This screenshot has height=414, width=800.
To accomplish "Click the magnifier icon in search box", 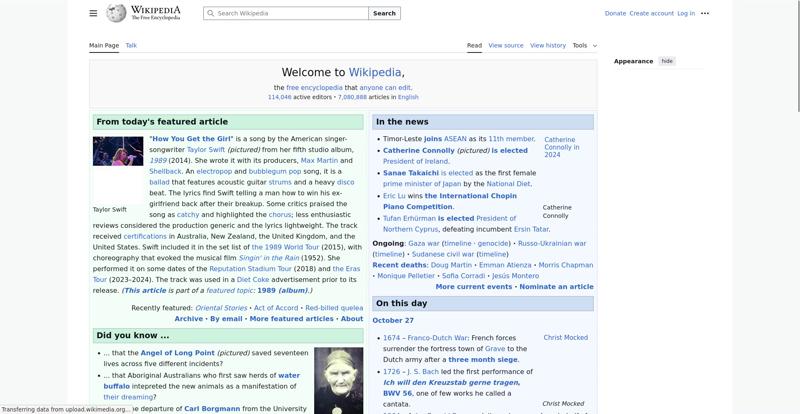I will [x=210, y=13].
